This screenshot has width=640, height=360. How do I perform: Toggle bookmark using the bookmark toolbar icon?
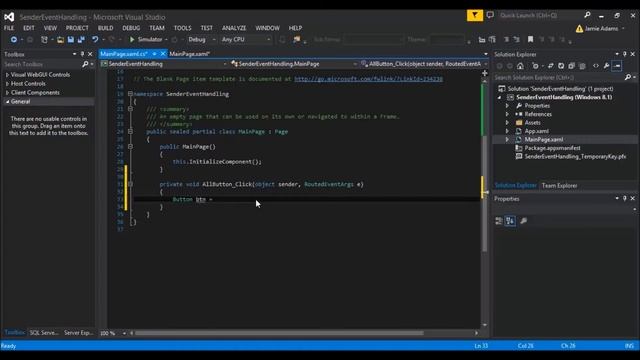[x=530, y=40]
